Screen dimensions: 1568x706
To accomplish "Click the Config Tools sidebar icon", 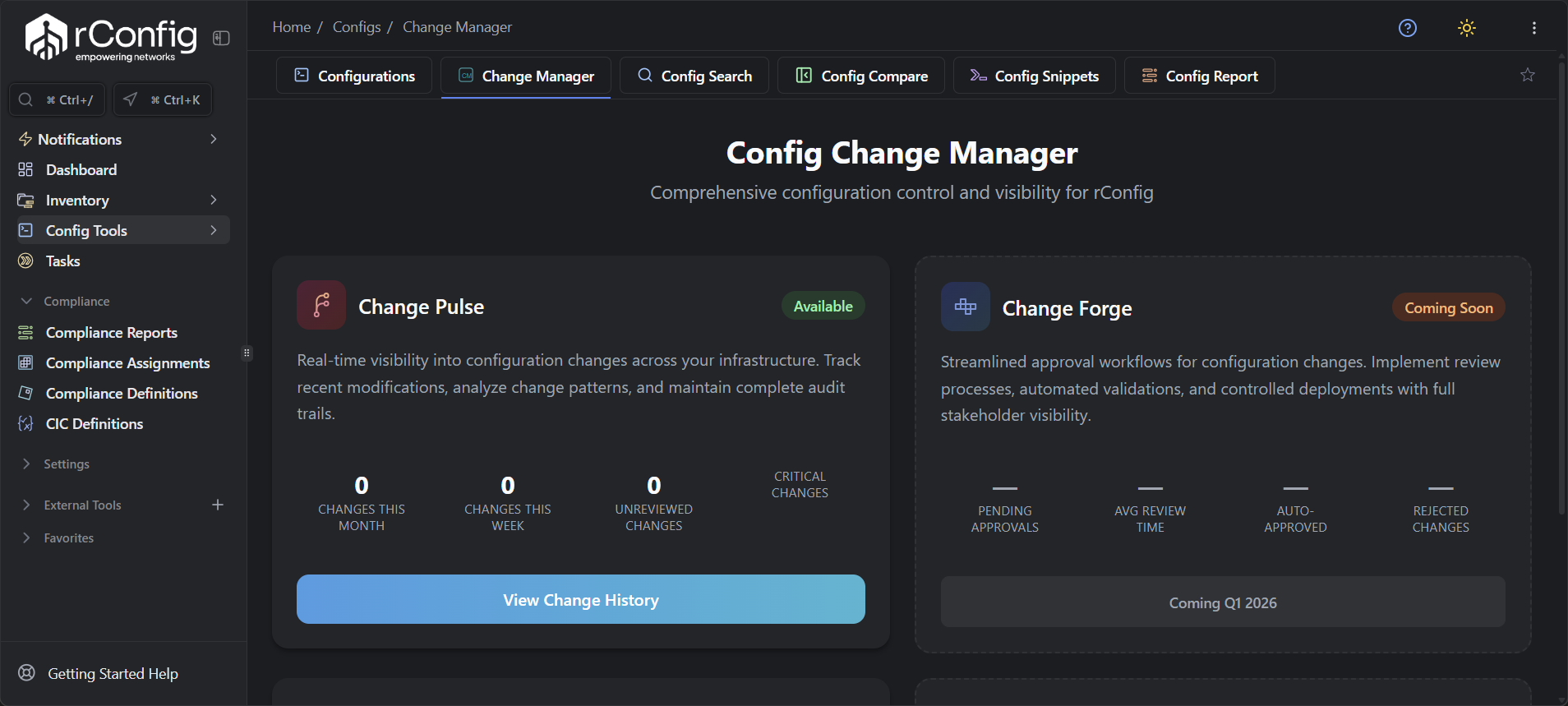I will (x=25, y=230).
